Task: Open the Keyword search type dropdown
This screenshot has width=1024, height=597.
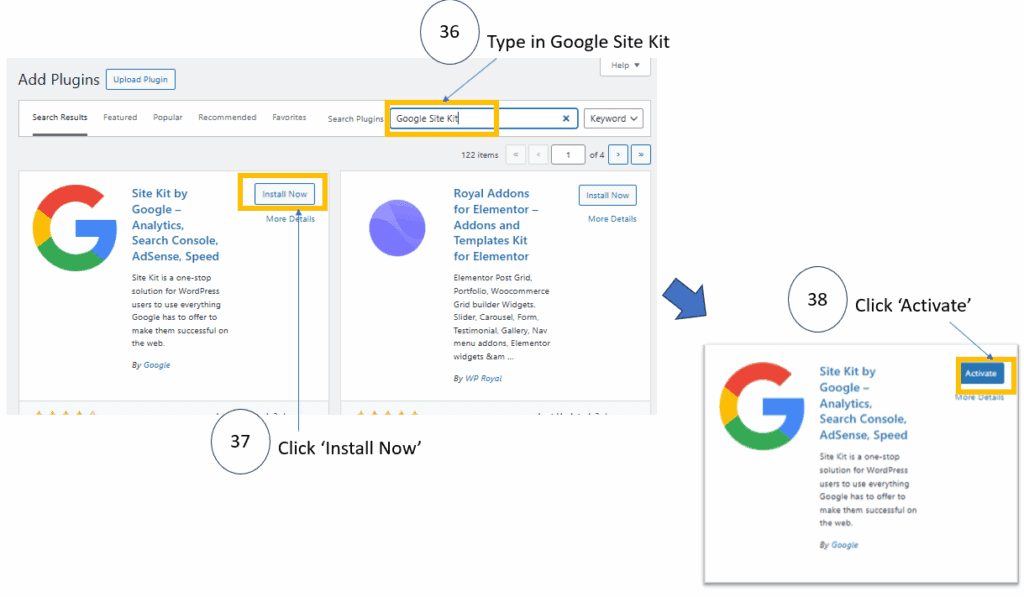Action: tap(614, 118)
